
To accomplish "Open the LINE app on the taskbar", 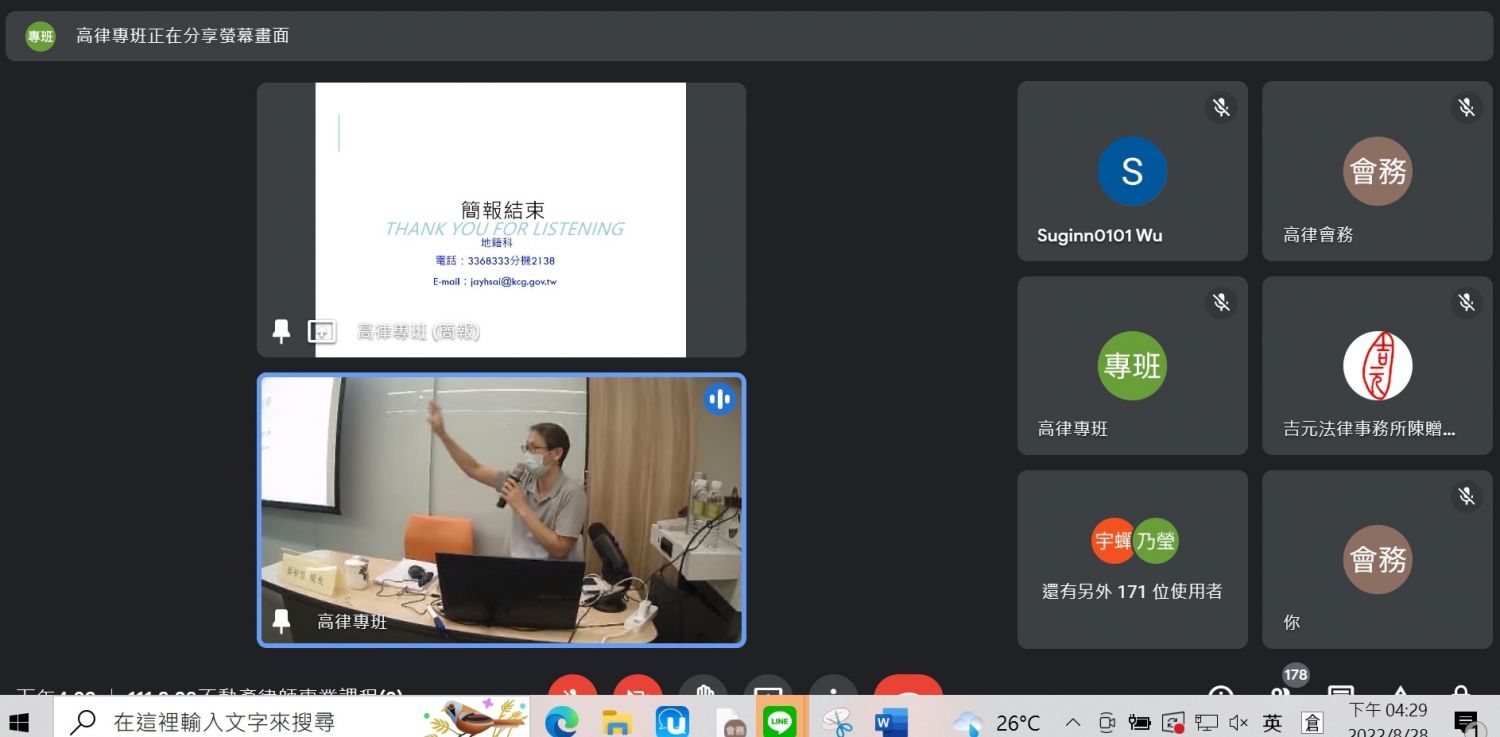I will (779, 721).
